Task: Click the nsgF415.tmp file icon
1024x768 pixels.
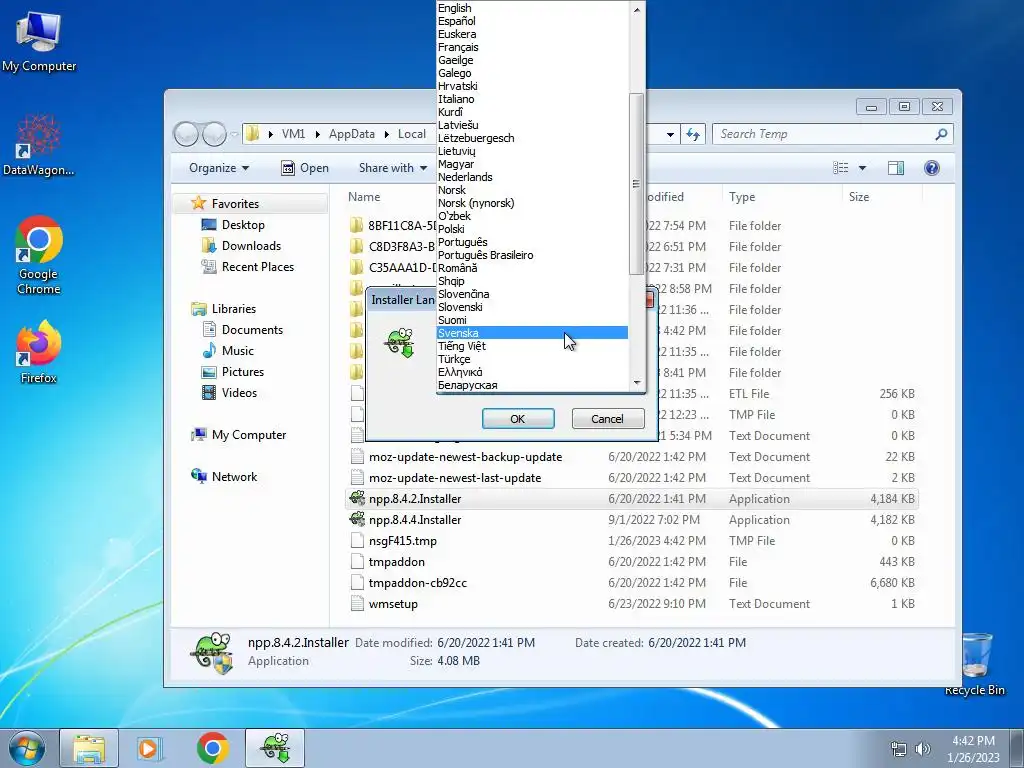Action: 357,541
